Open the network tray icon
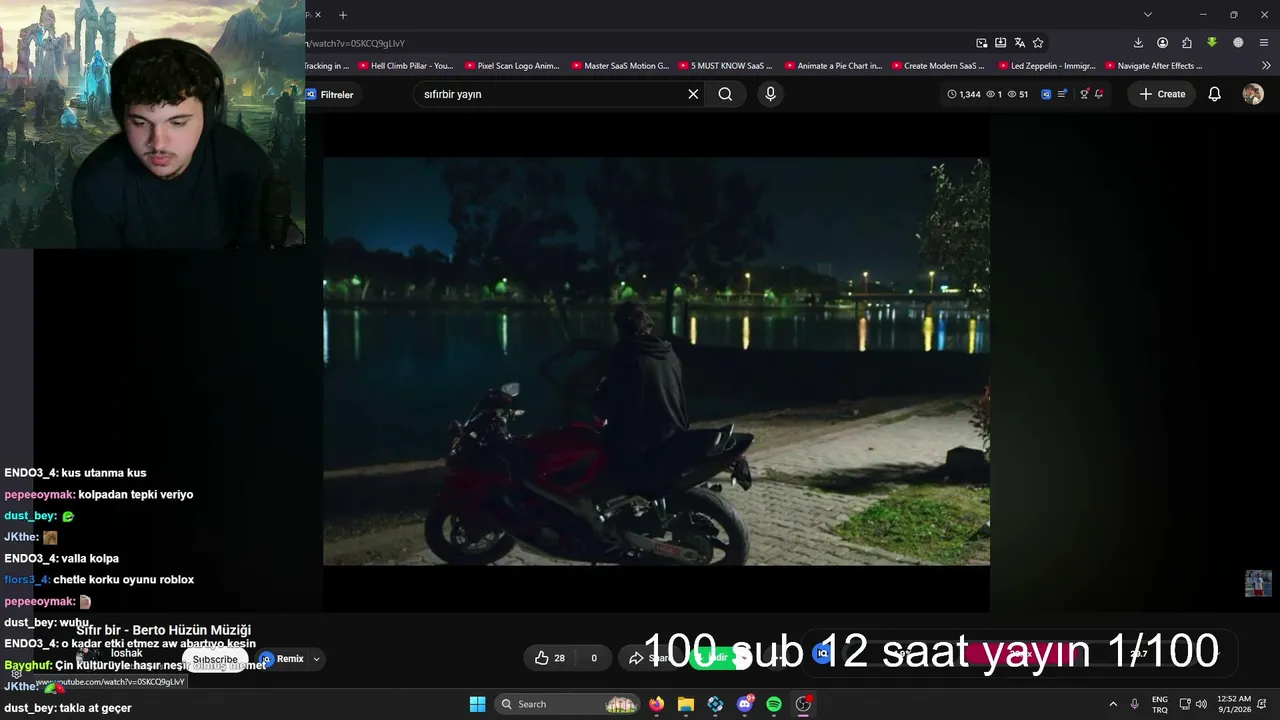 pos(1186,704)
